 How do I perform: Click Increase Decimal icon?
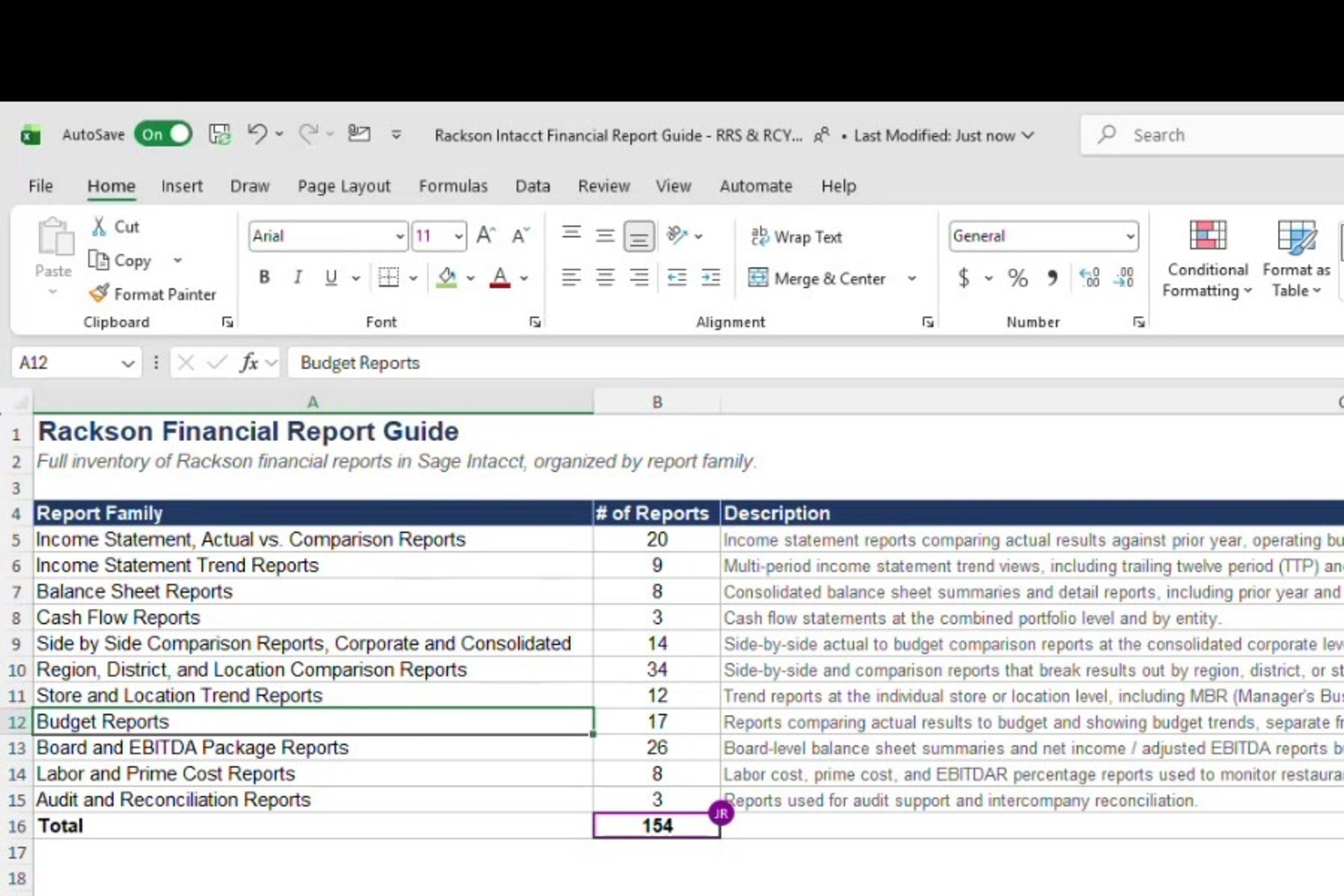coord(1089,278)
